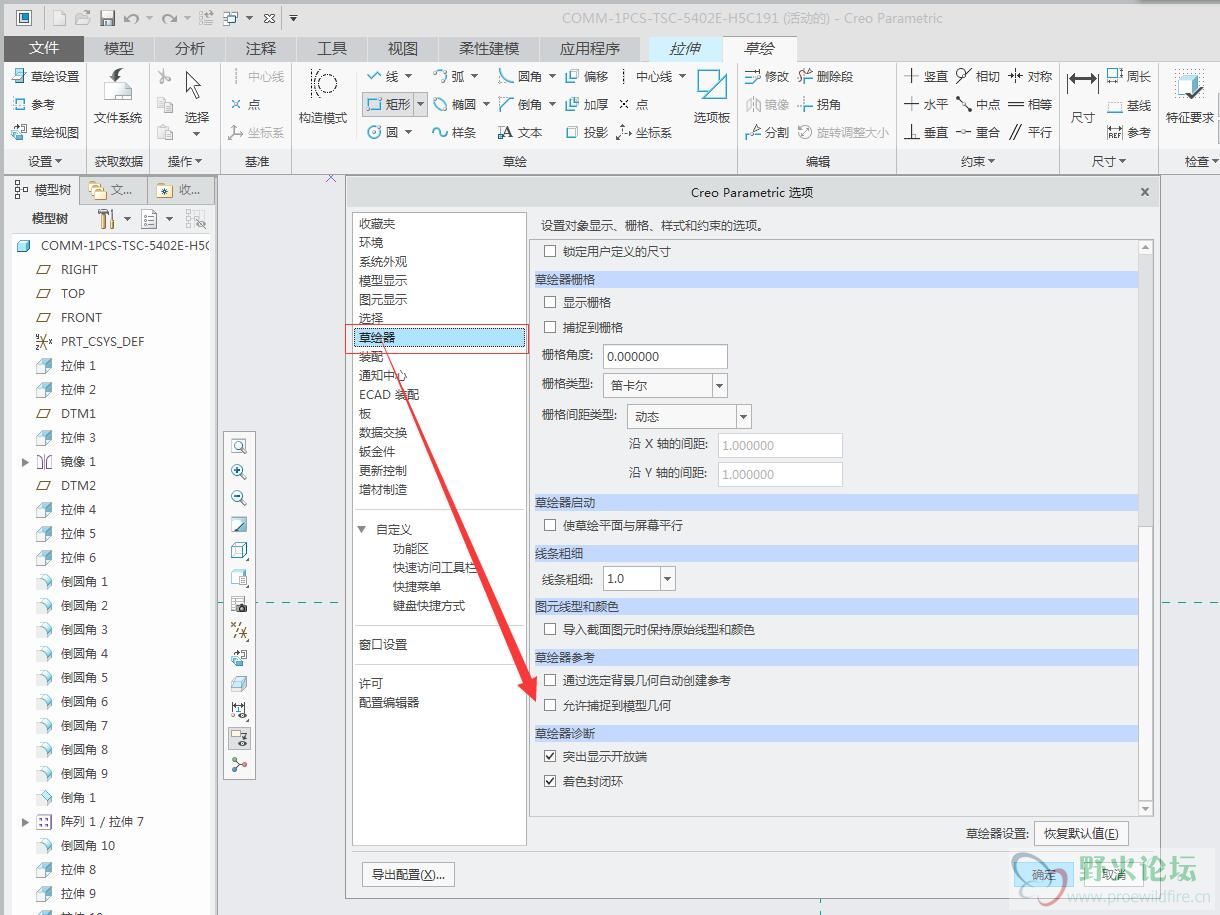Activate 构造模式 (construction mode)
Image resolution: width=1220 pixels, height=915 pixels.
[x=323, y=97]
